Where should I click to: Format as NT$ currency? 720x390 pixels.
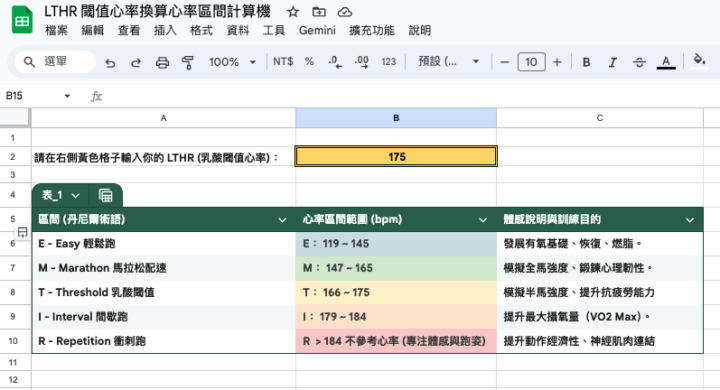[x=283, y=62]
